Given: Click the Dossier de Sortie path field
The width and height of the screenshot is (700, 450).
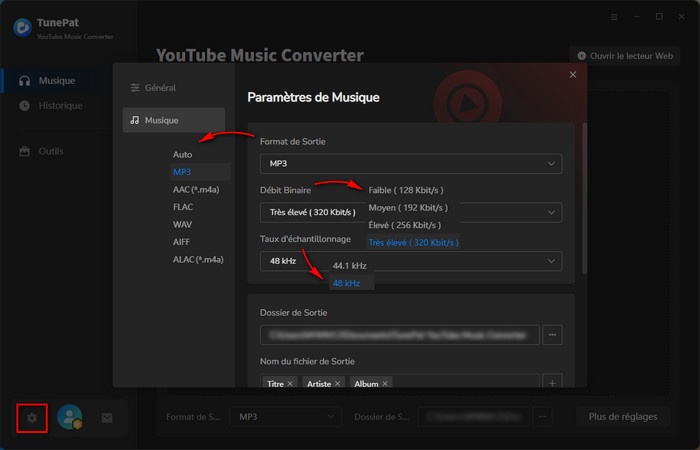Looking at the screenshot, I should click(x=400, y=335).
